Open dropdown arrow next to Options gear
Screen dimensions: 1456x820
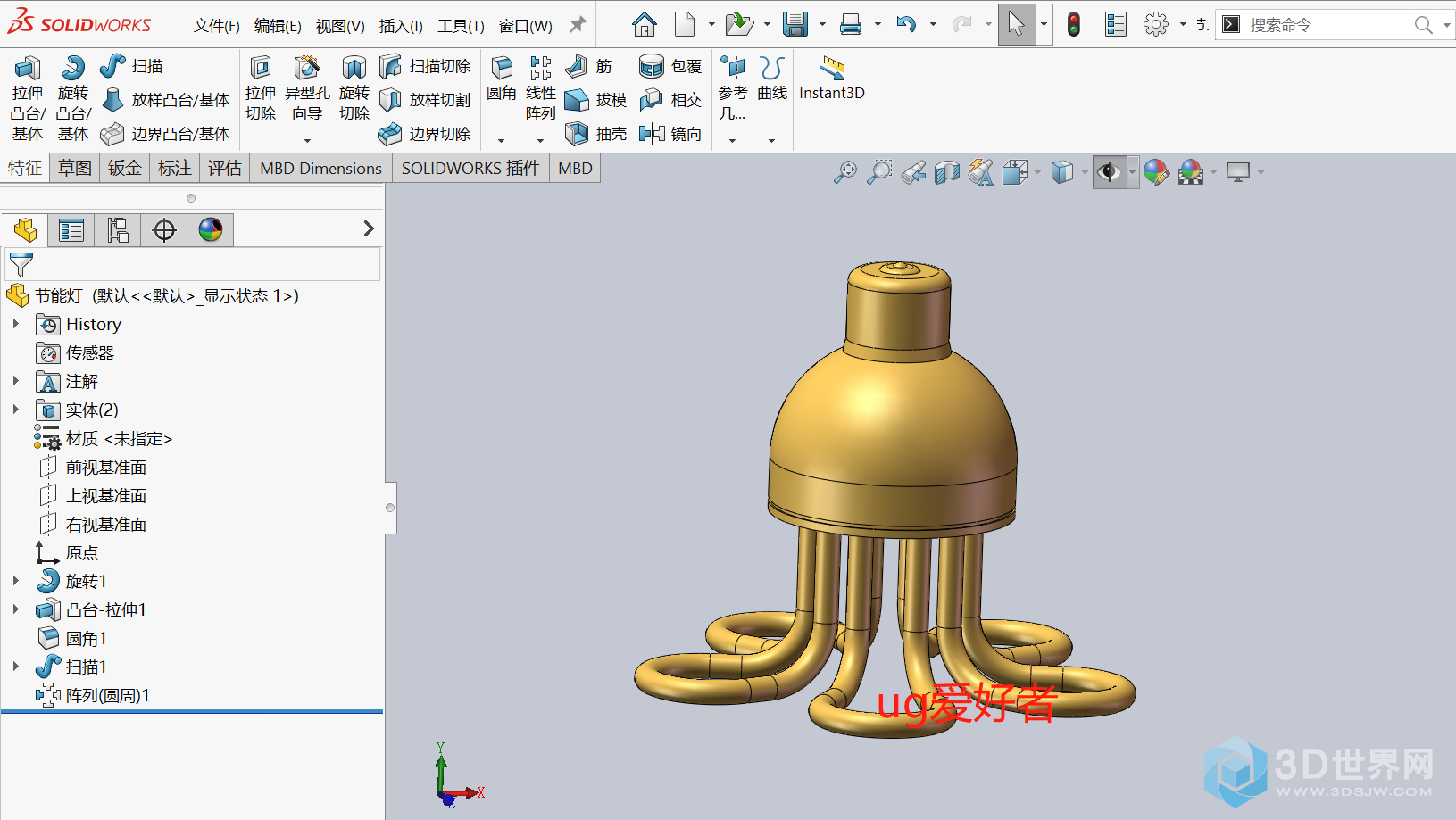click(x=1183, y=25)
